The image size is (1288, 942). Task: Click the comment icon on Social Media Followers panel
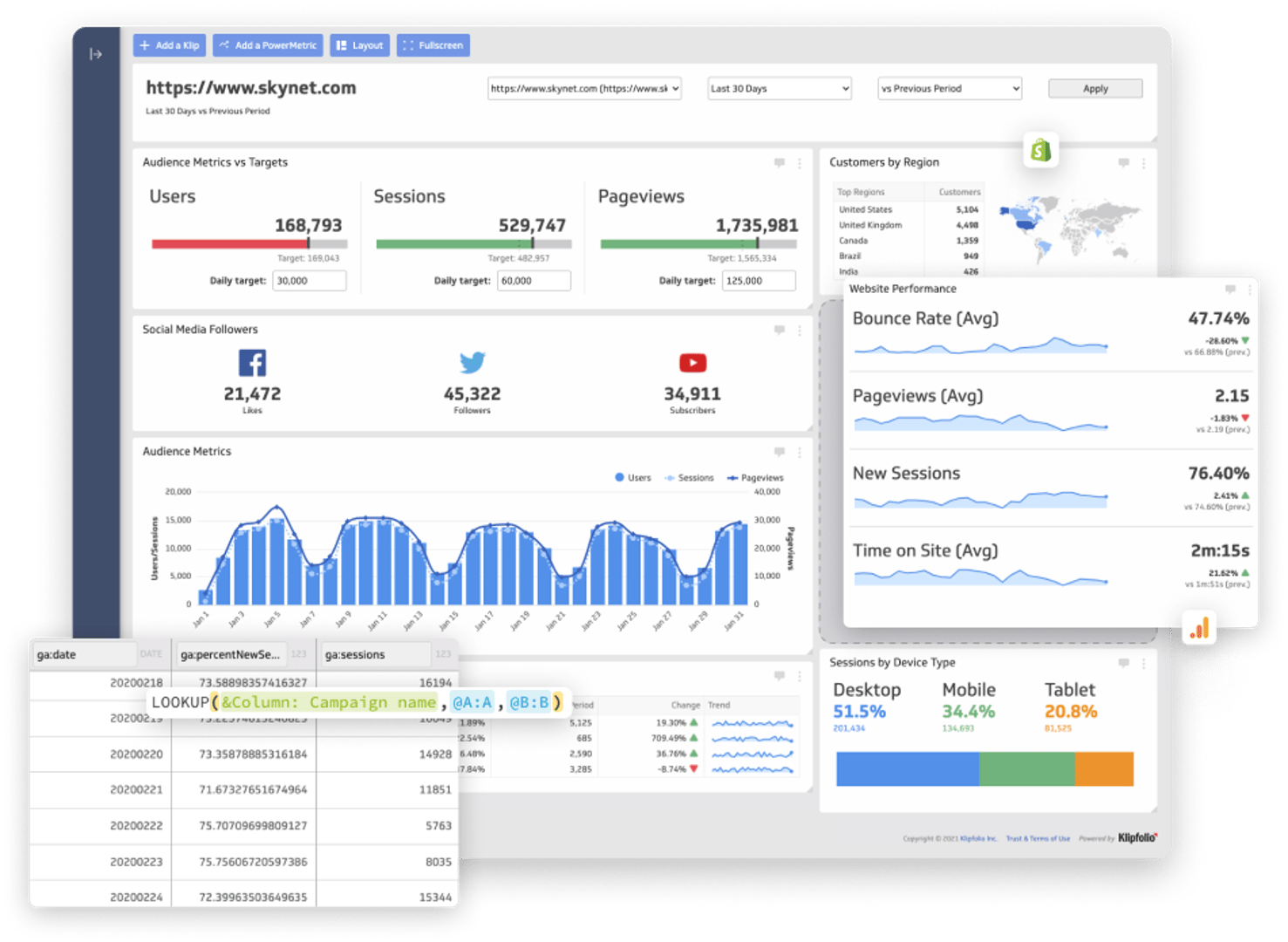[x=779, y=330]
